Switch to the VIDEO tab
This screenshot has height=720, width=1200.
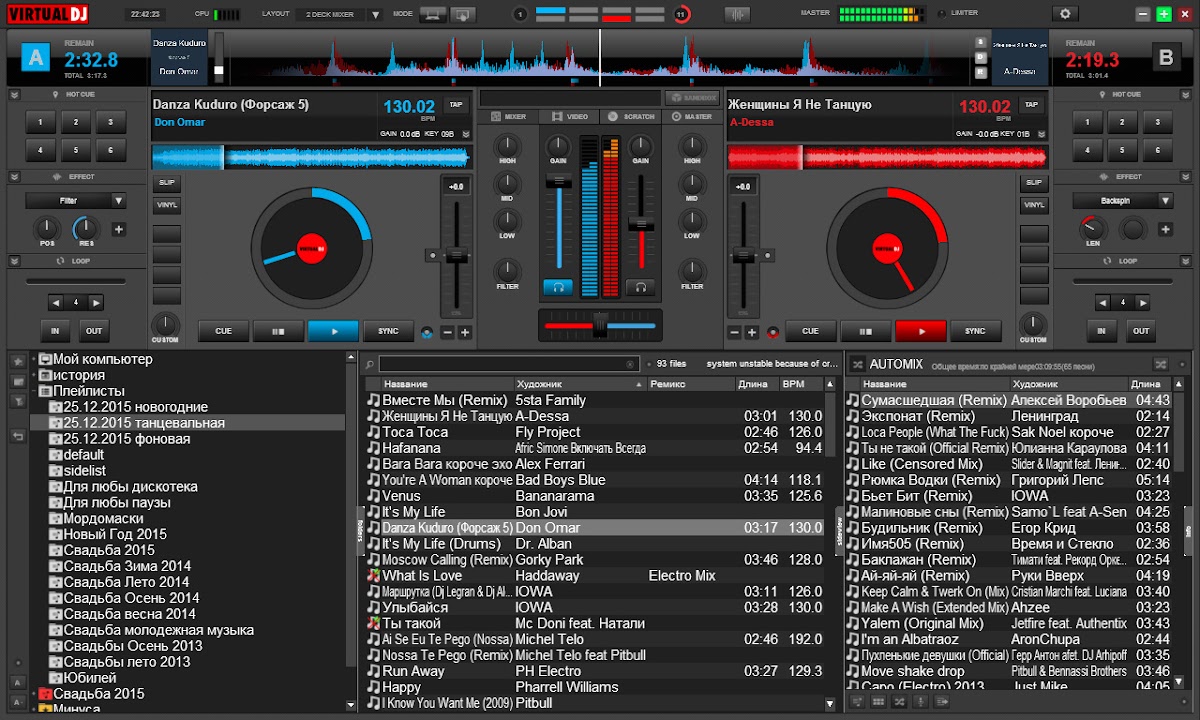tap(570, 117)
